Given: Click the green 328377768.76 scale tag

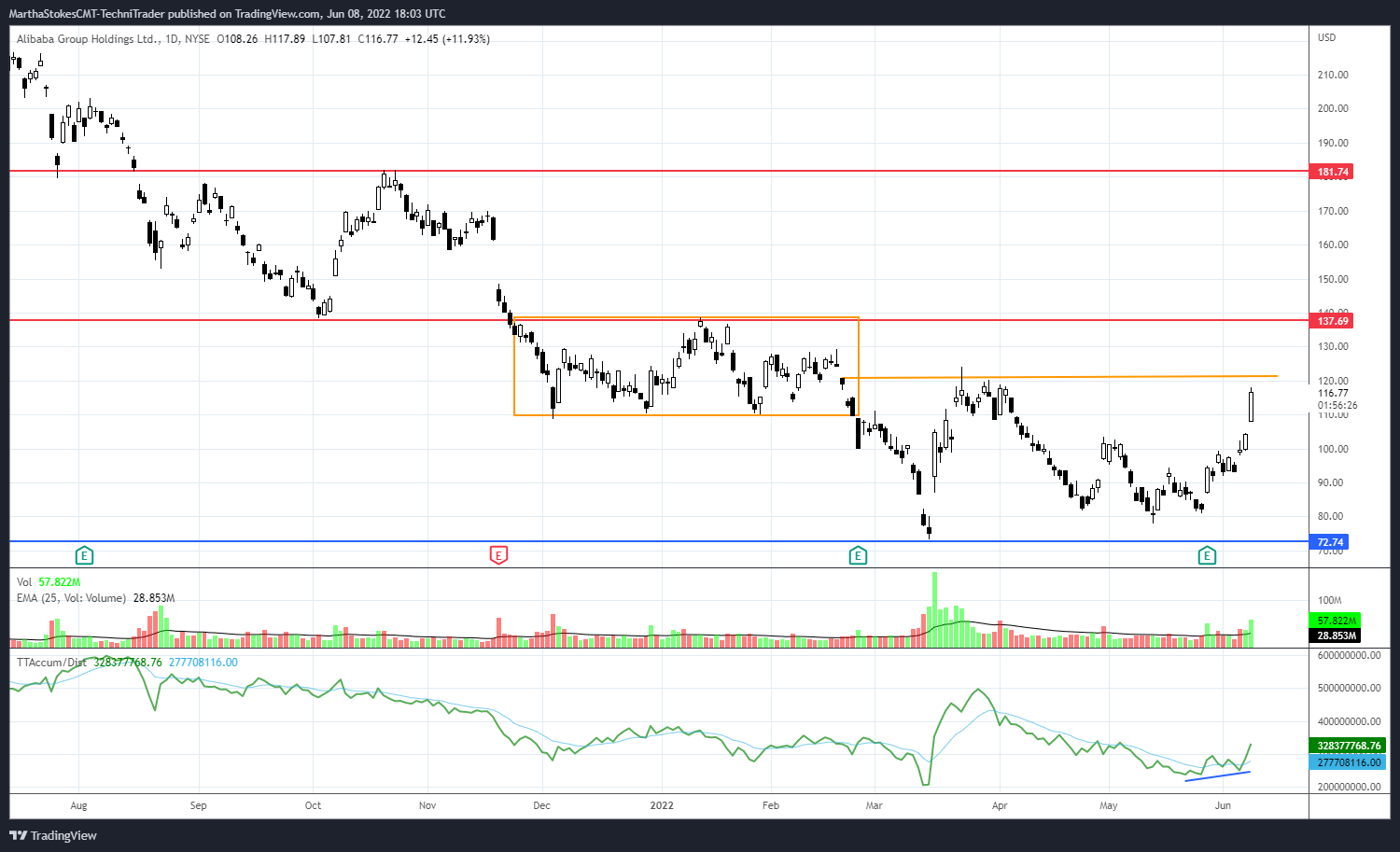Looking at the screenshot, I should click(x=1349, y=746).
